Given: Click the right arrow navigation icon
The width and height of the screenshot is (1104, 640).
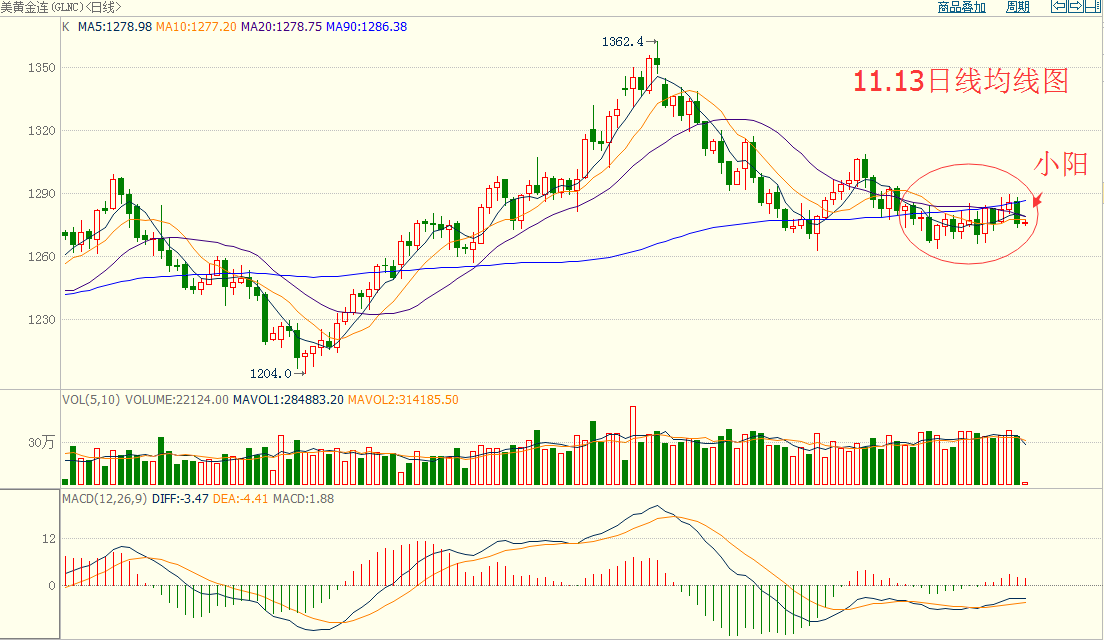Looking at the screenshot, I should tap(1076, 7).
